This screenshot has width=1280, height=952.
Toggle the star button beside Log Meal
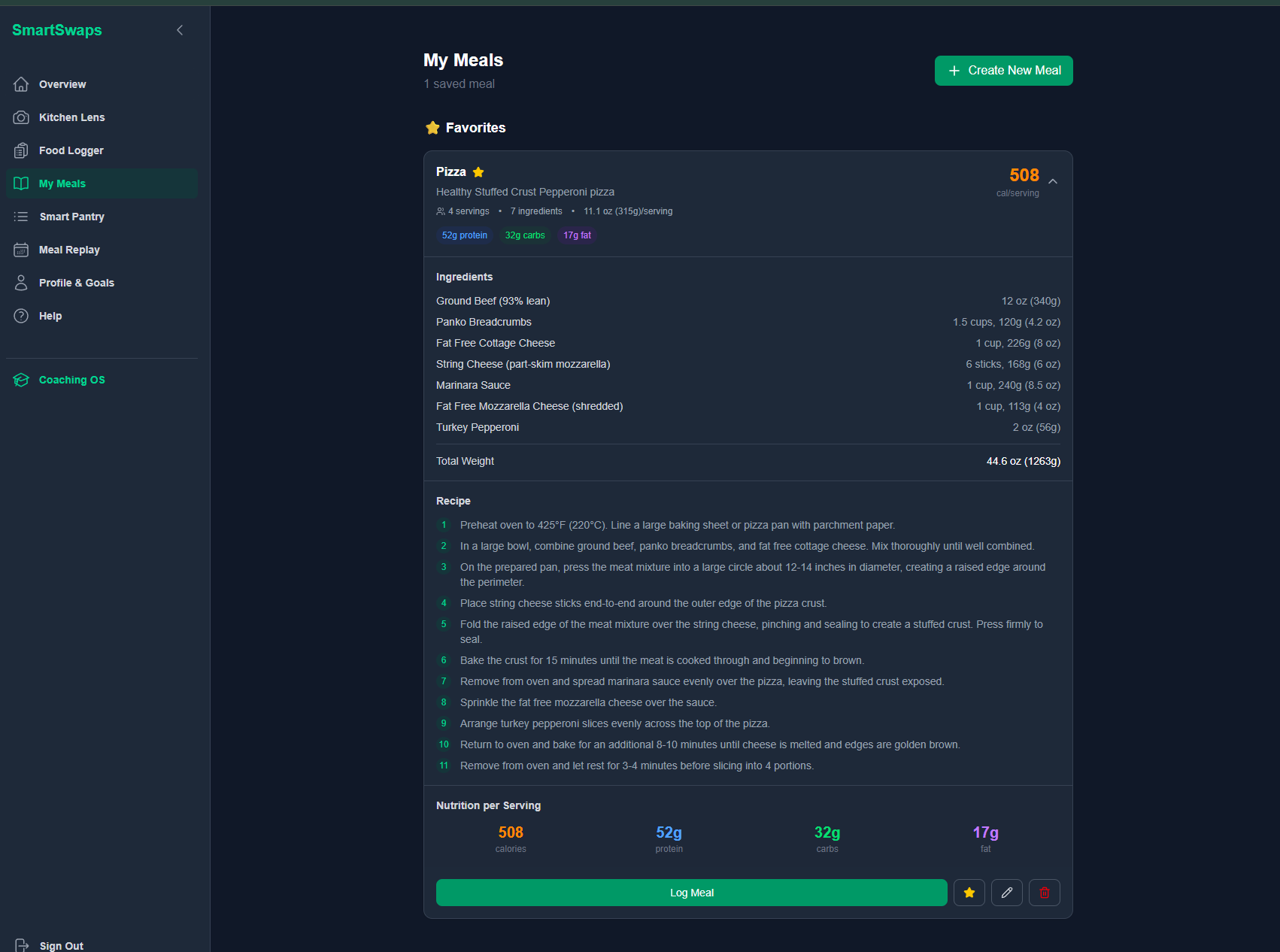tap(969, 893)
